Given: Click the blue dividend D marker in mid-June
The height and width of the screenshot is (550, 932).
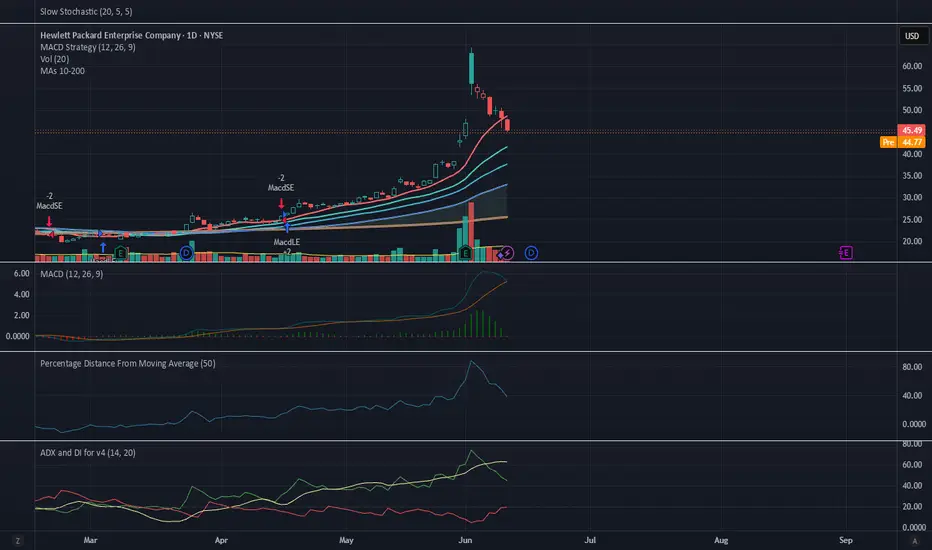Looking at the screenshot, I should 531,253.
